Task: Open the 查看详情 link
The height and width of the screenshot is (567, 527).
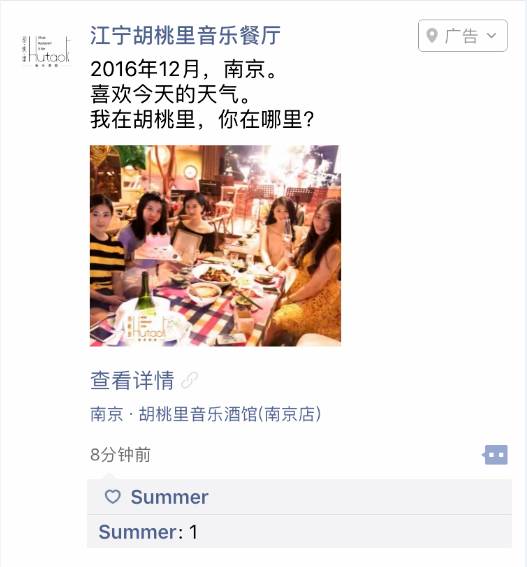Action: coord(132,380)
